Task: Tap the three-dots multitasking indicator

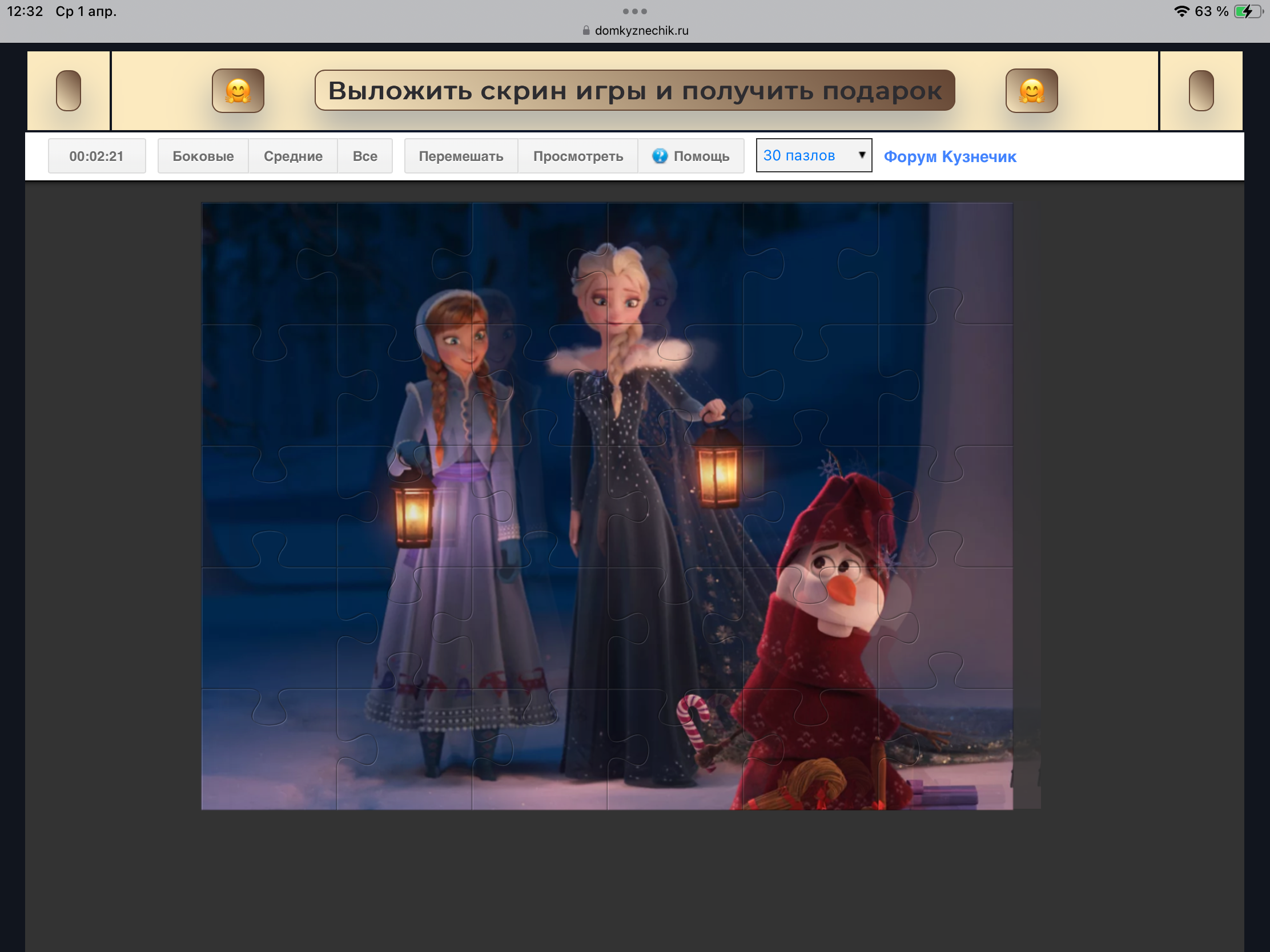Action: coord(634,11)
